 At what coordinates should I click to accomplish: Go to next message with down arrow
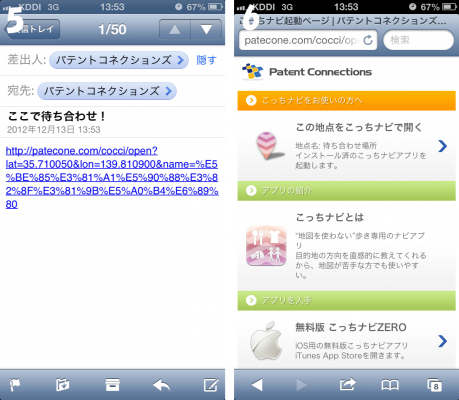206,30
